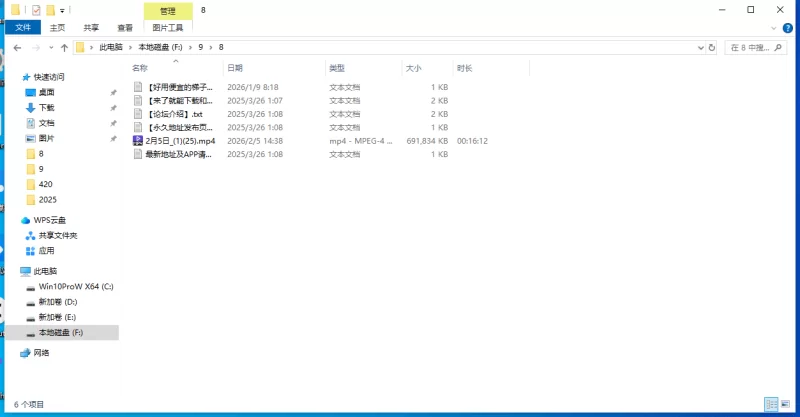Open the 图片工具 ribbon tab

pos(168,28)
